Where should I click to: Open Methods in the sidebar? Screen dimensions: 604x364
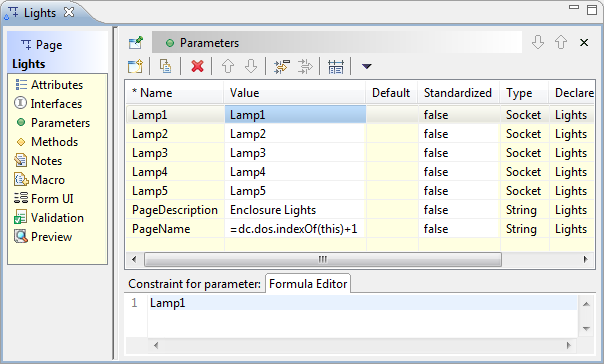click(x=54, y=142)
